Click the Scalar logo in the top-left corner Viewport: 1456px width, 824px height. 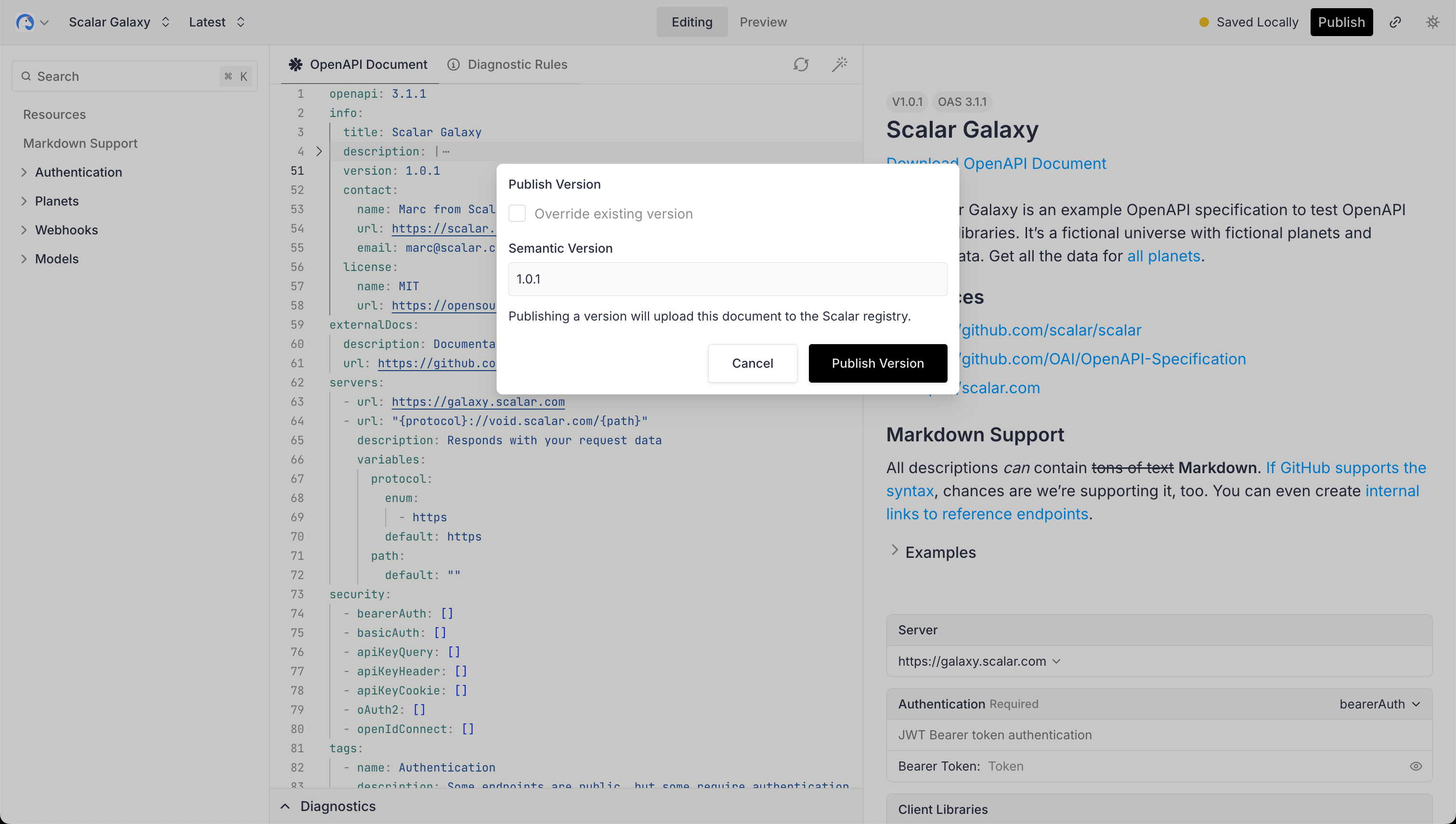pyautogui.click(x=26, y=22)
